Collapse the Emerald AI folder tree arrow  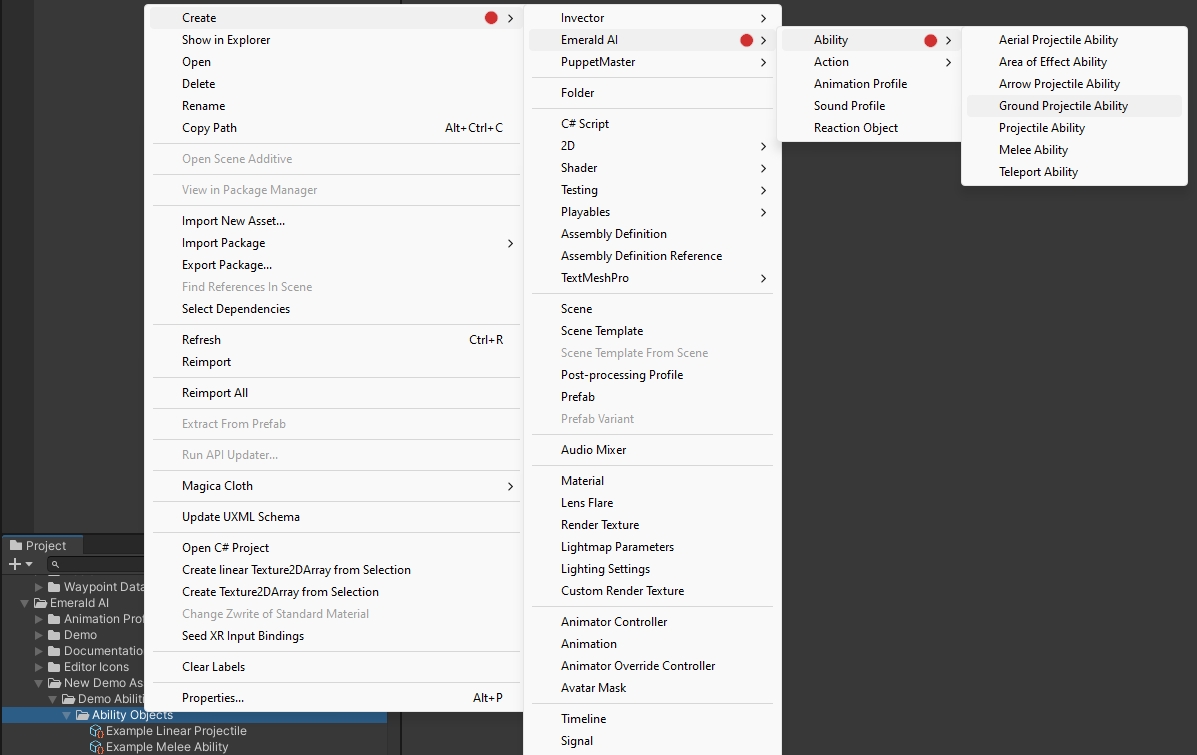[x=25, y=603]
